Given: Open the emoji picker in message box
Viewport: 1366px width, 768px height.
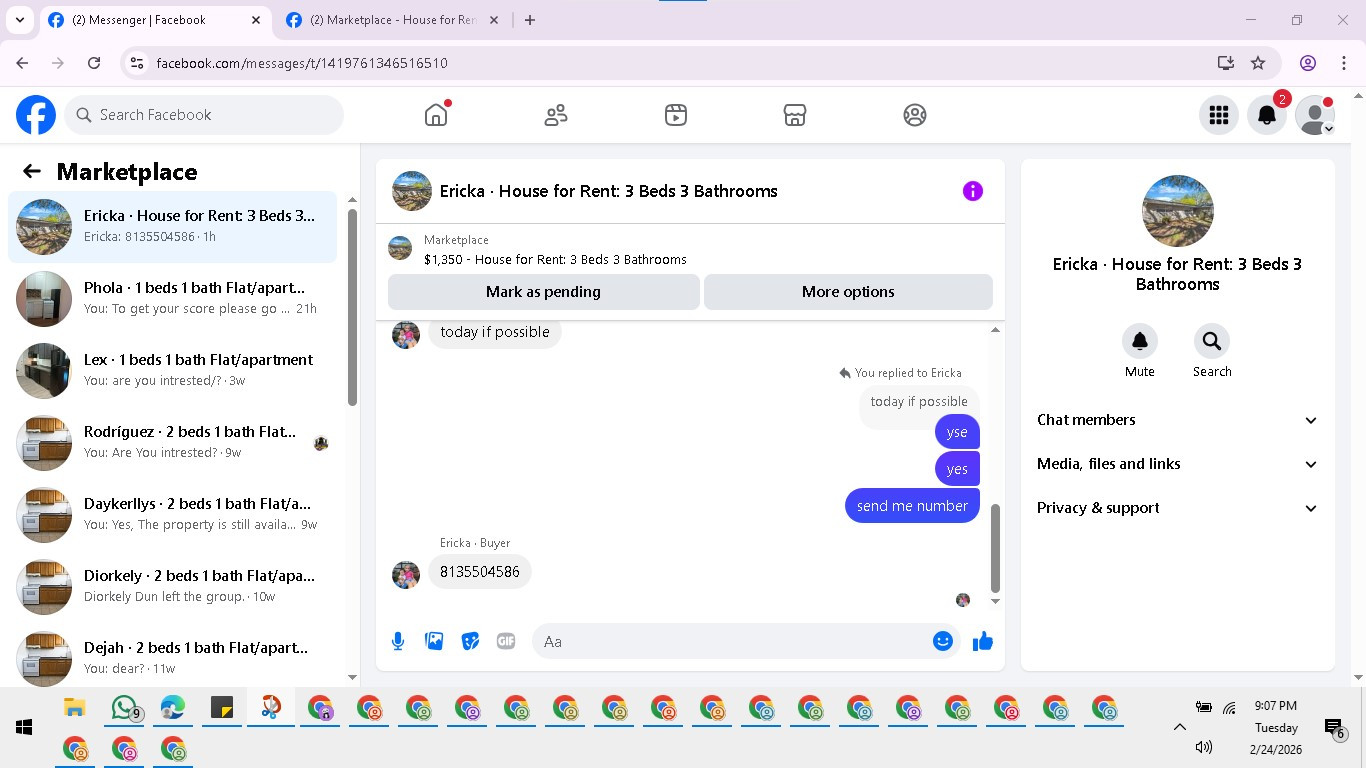Looking at the screenshot, I should pos(943,641).
